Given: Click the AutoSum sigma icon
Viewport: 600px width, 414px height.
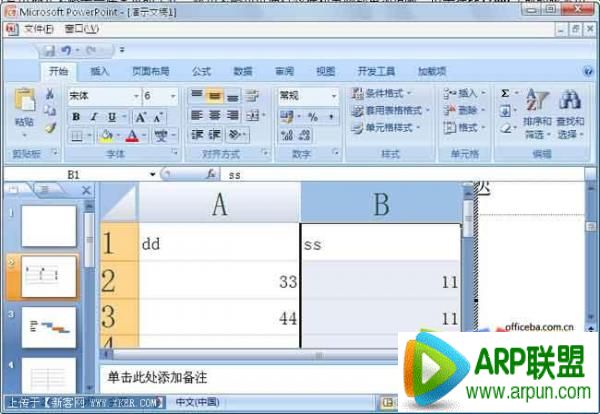Looking at the screenshot, I should [505, 93].
